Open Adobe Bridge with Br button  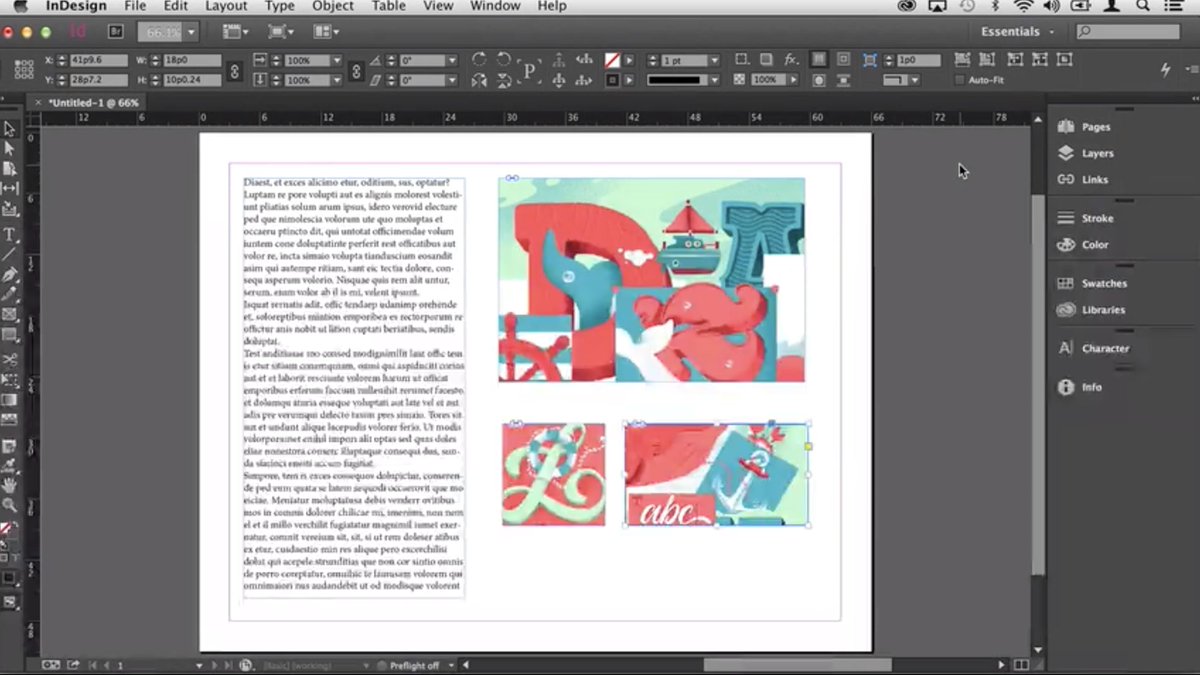point(116,32)
